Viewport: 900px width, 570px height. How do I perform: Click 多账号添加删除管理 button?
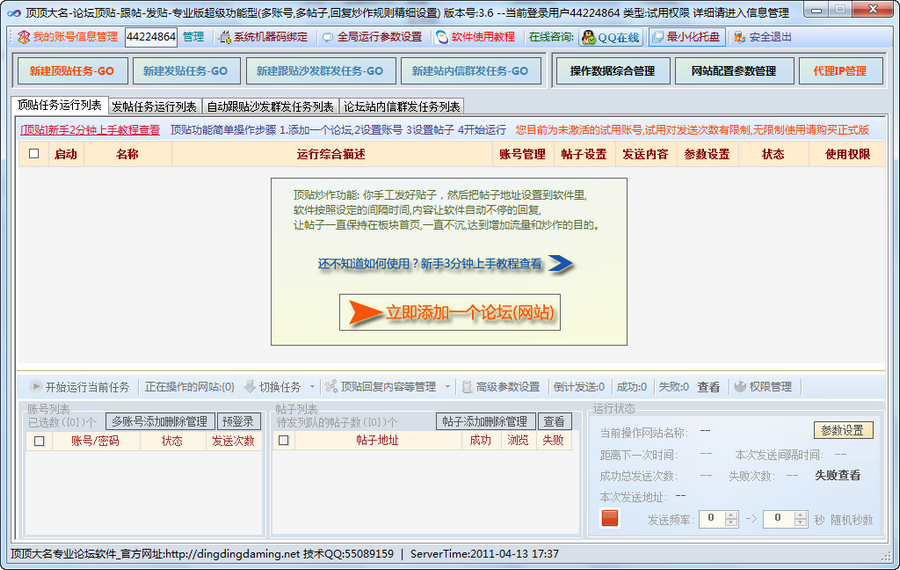(160, 422)
